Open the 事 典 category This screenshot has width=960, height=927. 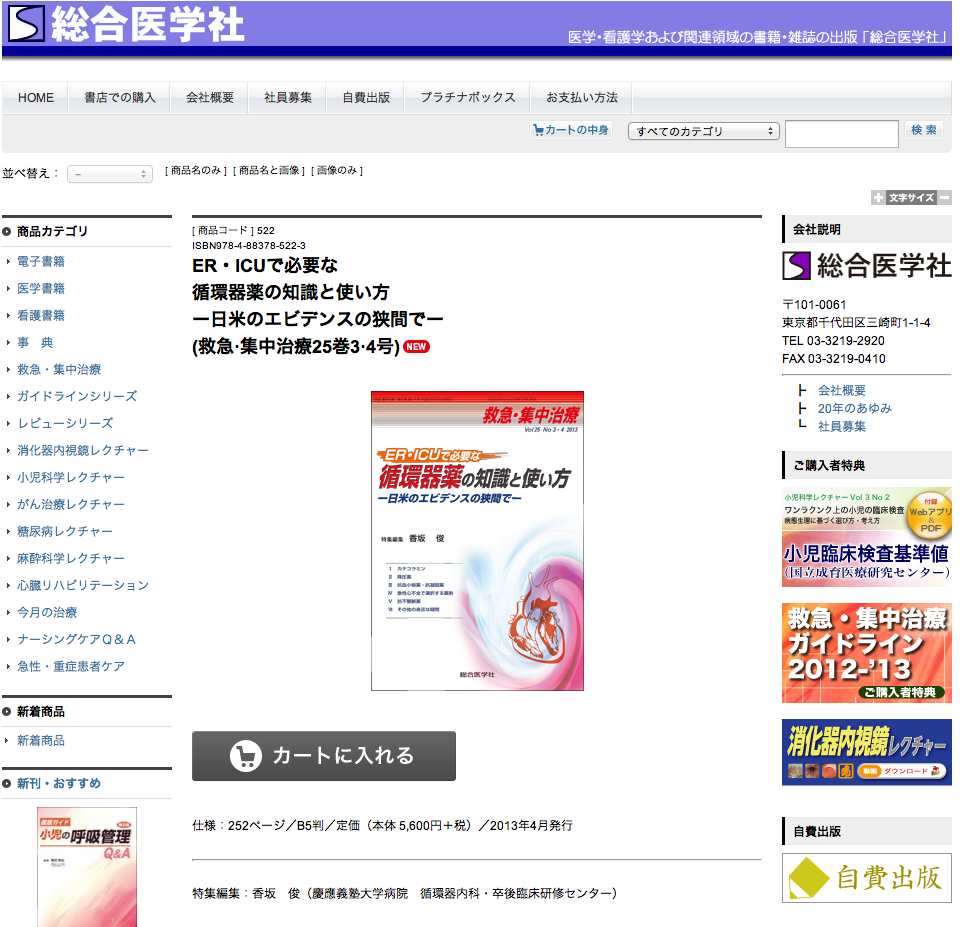[x=35, y=342]
